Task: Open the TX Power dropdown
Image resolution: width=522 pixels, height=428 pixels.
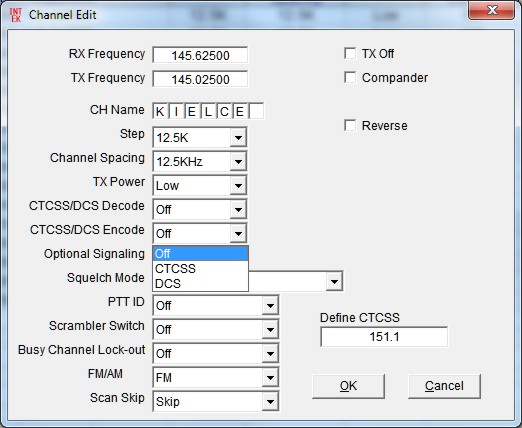Action: 238,186
